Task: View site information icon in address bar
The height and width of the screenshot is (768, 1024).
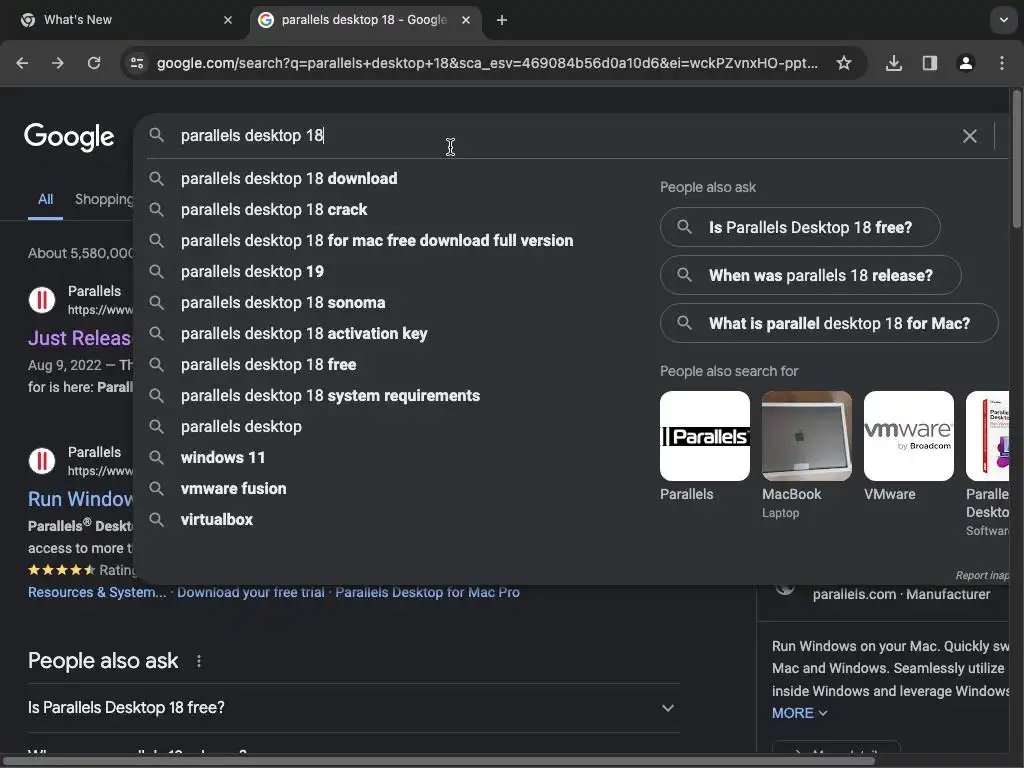Action: tap(137, 63)
